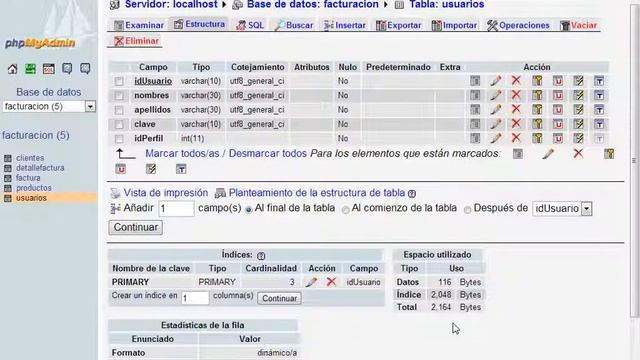Check the idUsuario field checkbox
The image size is (640, 360).
119,81
